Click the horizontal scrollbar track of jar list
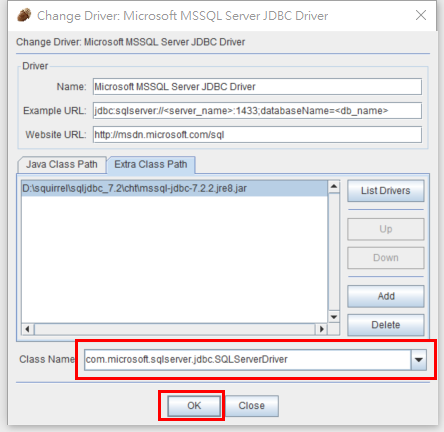This screenshot has height=432, width=444. [x=175, y=329]
